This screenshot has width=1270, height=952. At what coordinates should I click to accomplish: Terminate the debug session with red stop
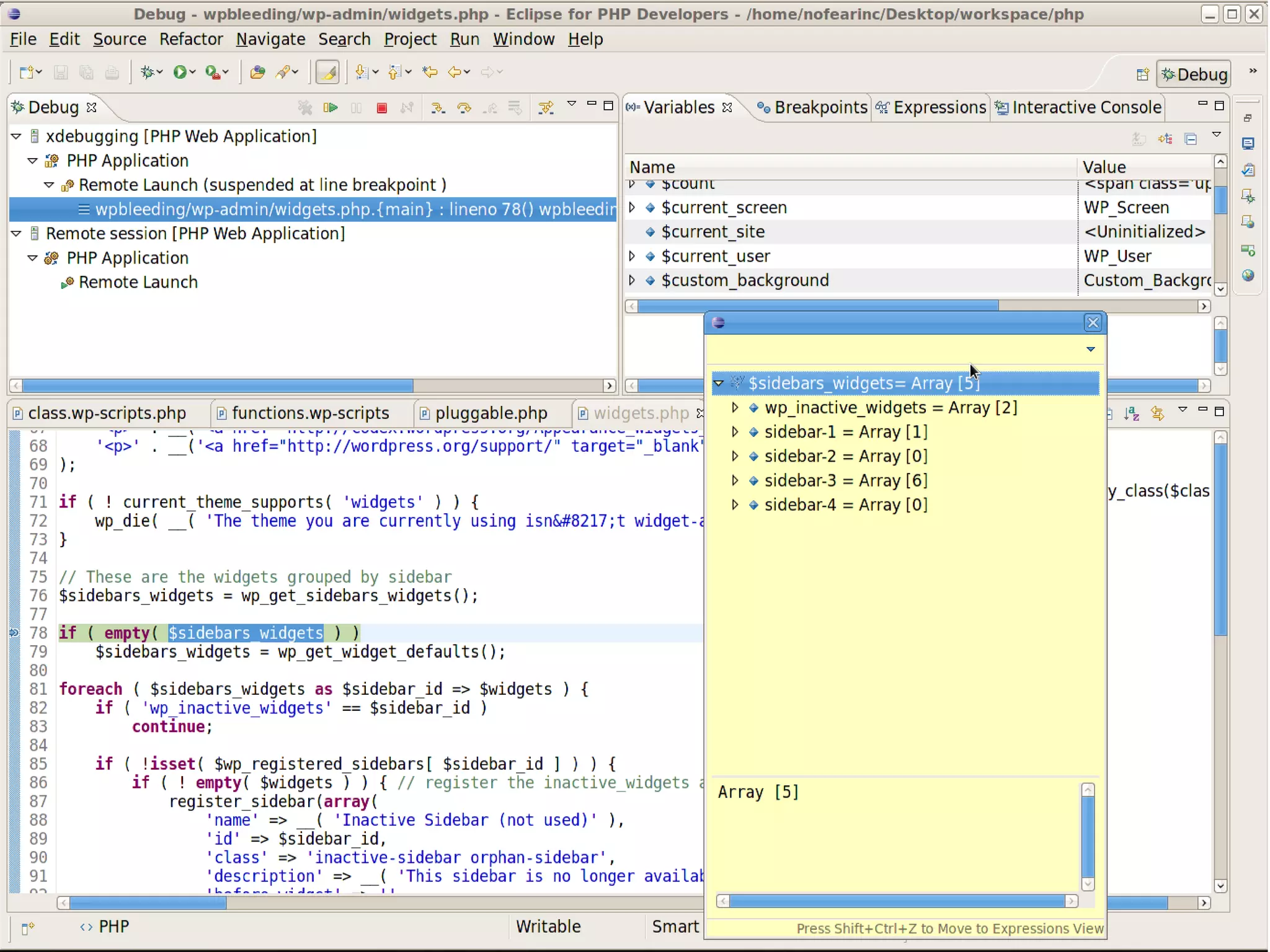pos(381,108)
